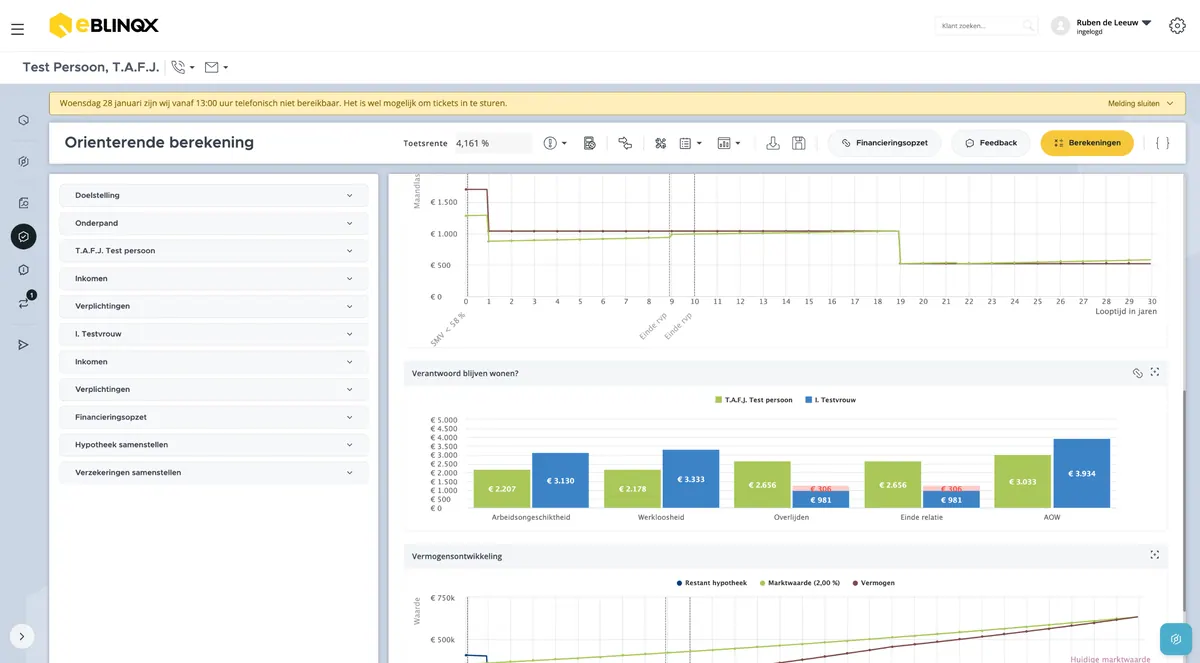Expand the Hypotheek samenstellen section
Viewport: 1200px width, 663px height.
[214, 445]
